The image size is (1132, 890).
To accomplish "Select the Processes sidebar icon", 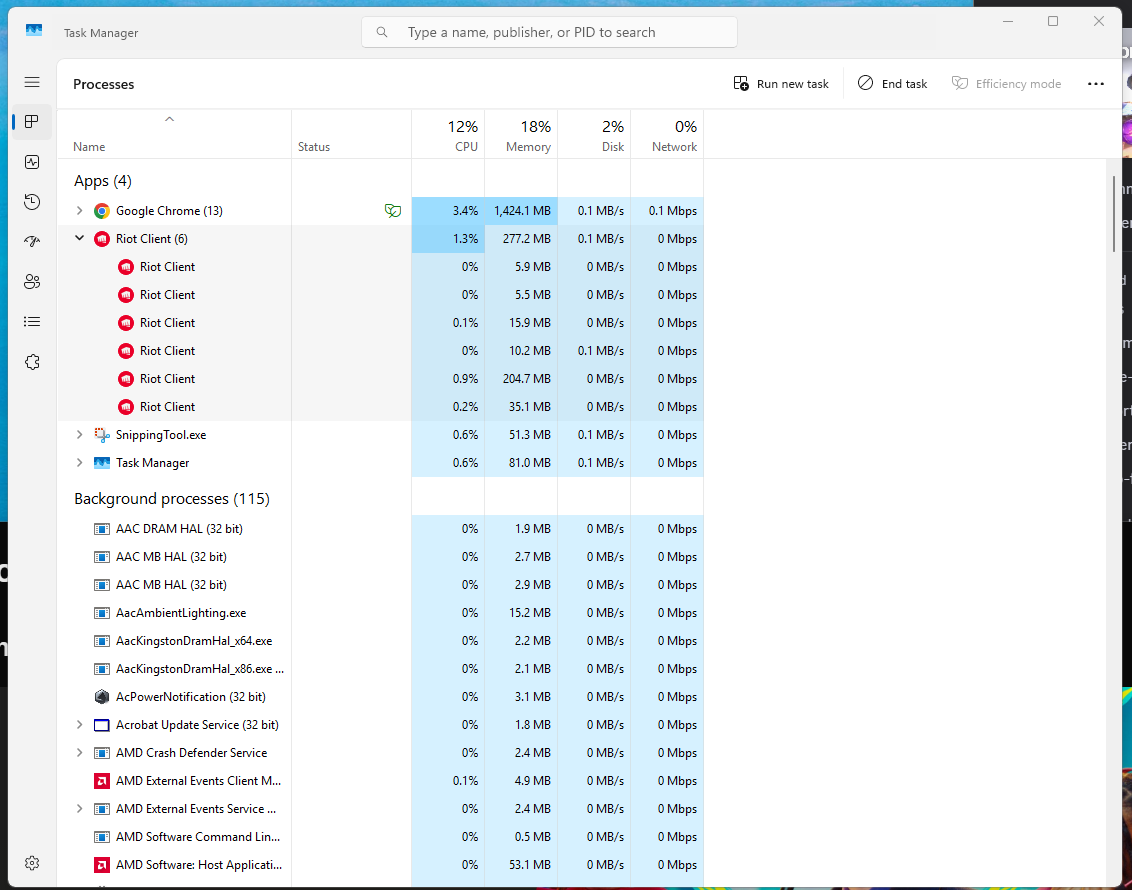I will [32, 122].
